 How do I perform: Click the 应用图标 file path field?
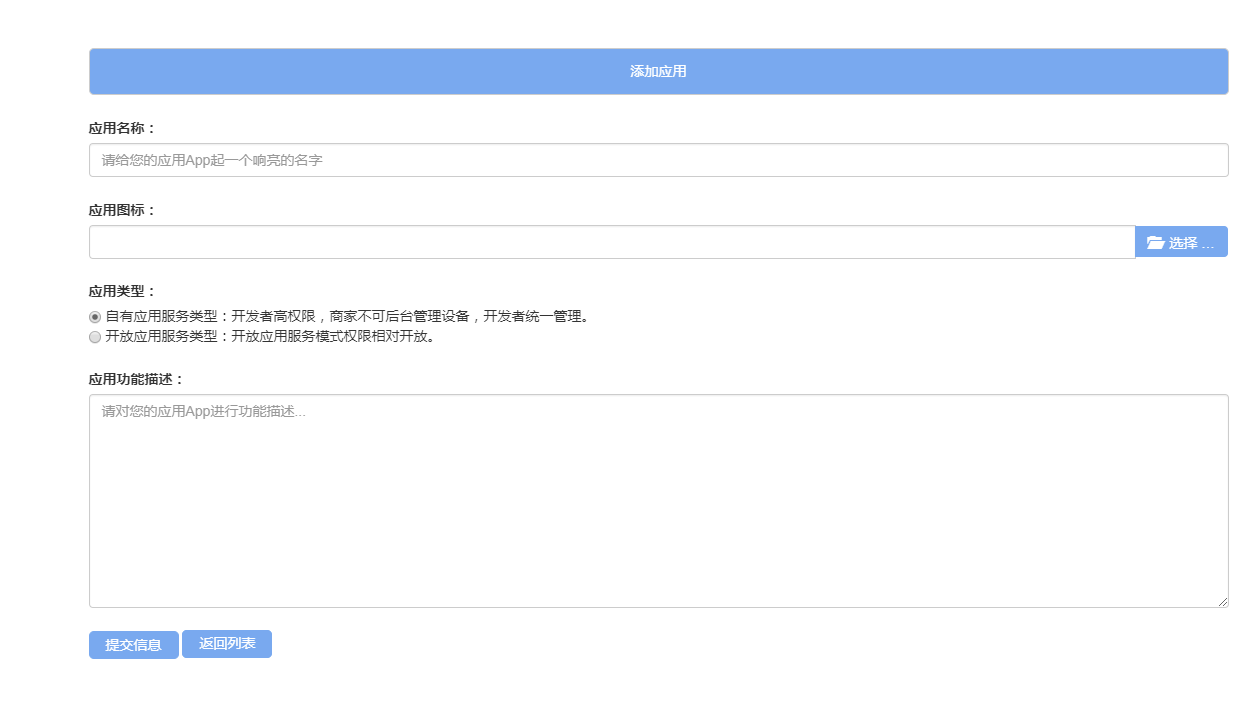click(611, 242)
